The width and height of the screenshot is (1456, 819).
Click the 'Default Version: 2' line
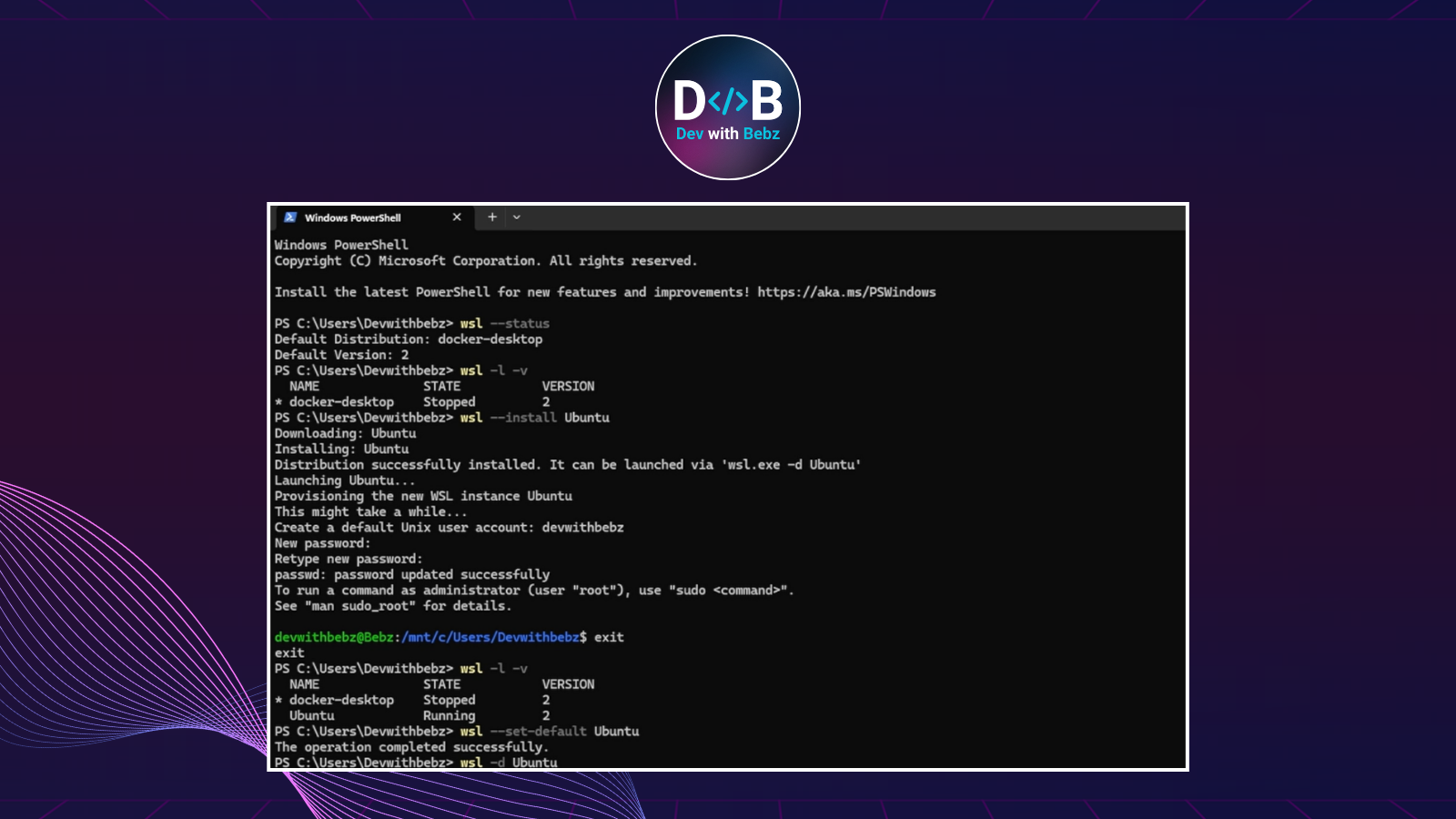click(342, 355)
